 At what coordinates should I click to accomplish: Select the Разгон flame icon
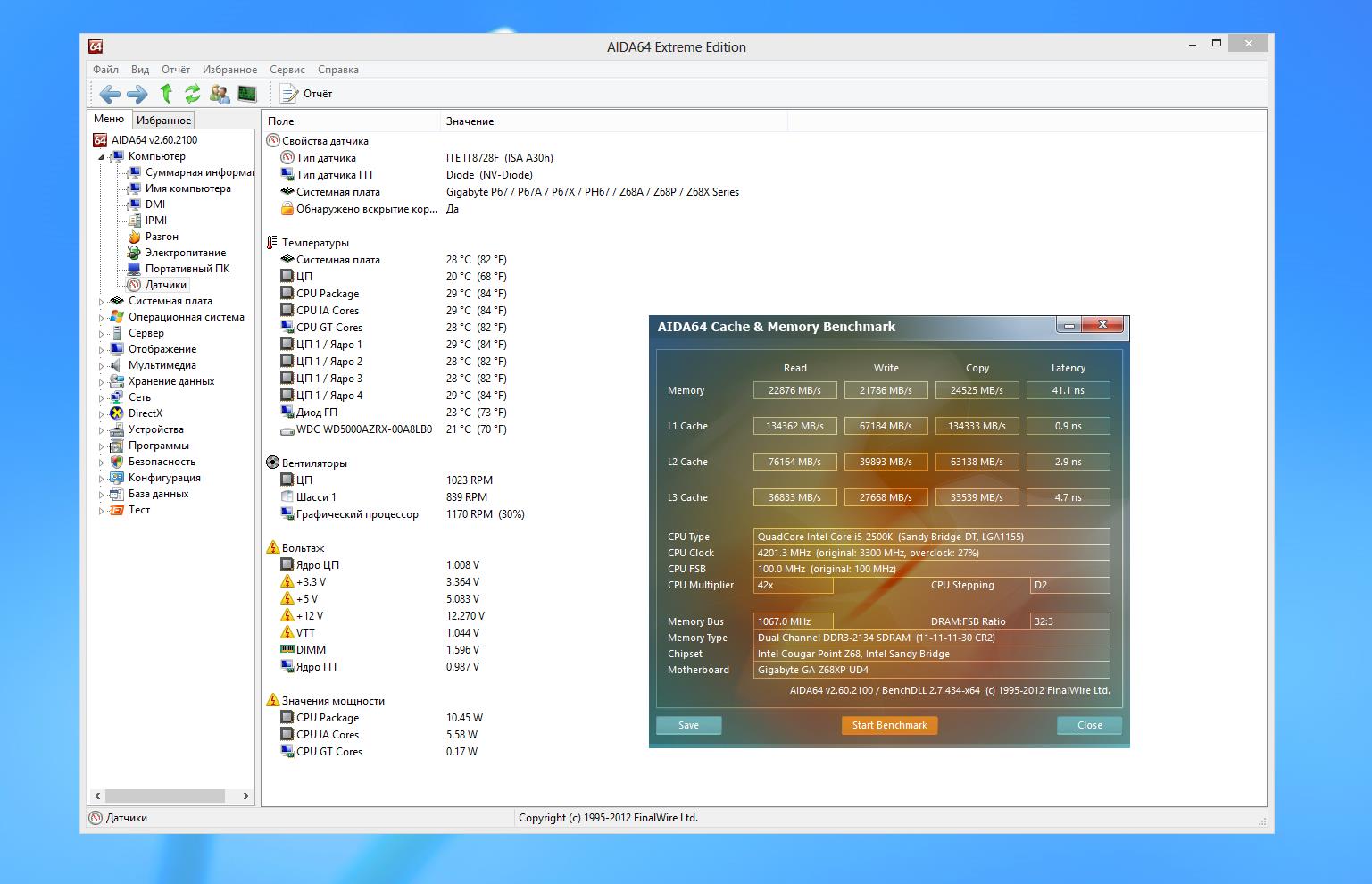pyautogui.click(x=134, y=237)
